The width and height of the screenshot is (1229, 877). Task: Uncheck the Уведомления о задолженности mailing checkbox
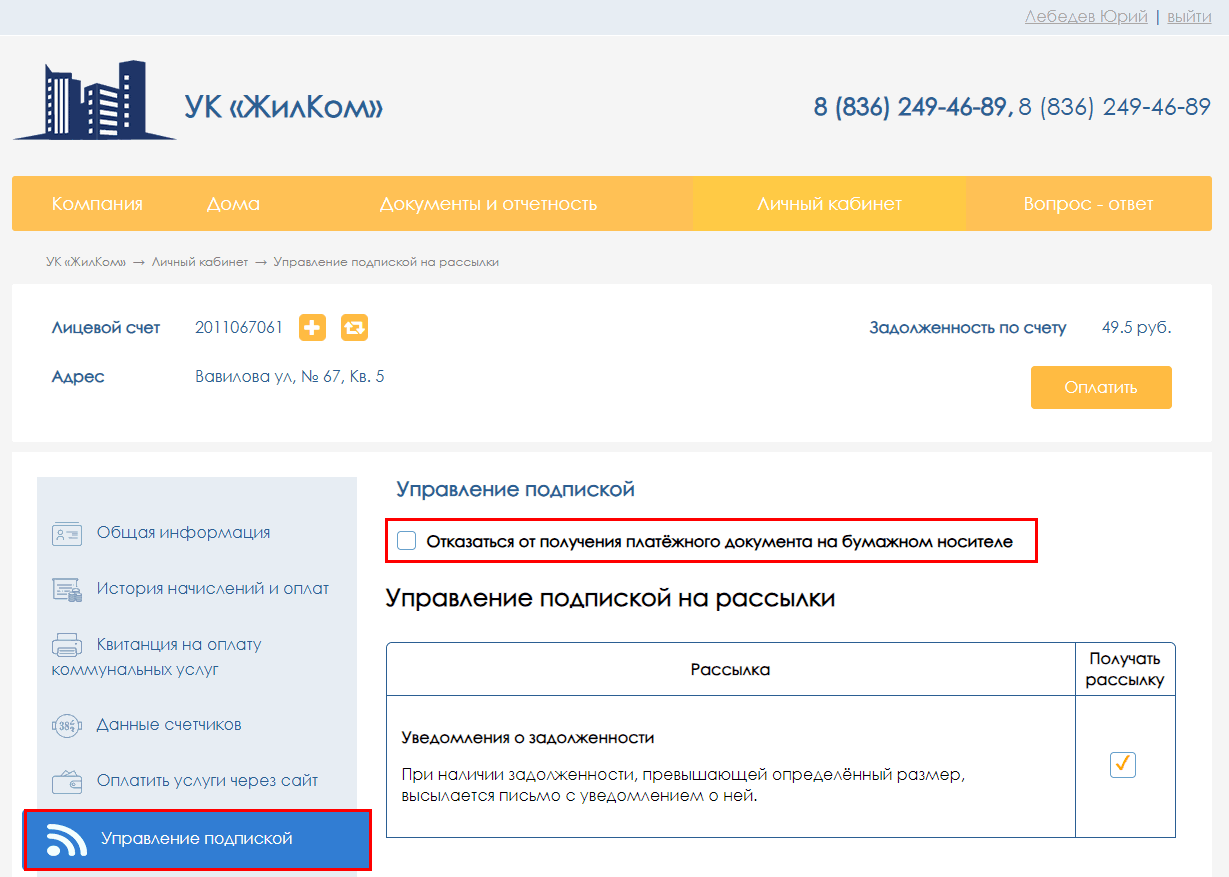click(x=1123, y=765)
